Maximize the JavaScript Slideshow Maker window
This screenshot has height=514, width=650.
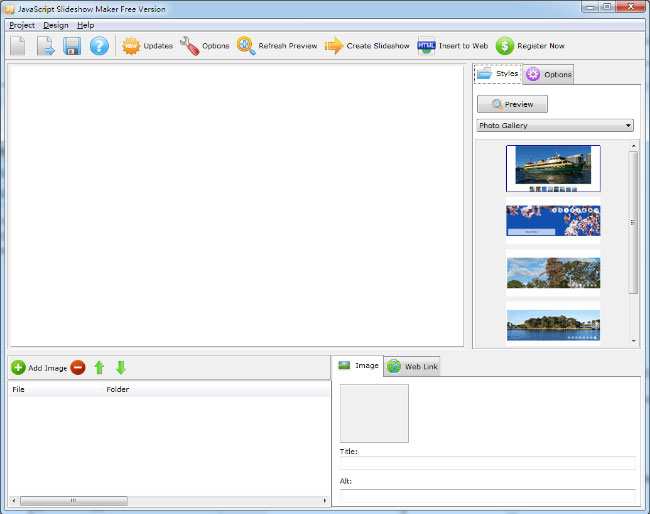tap(607, 7)
